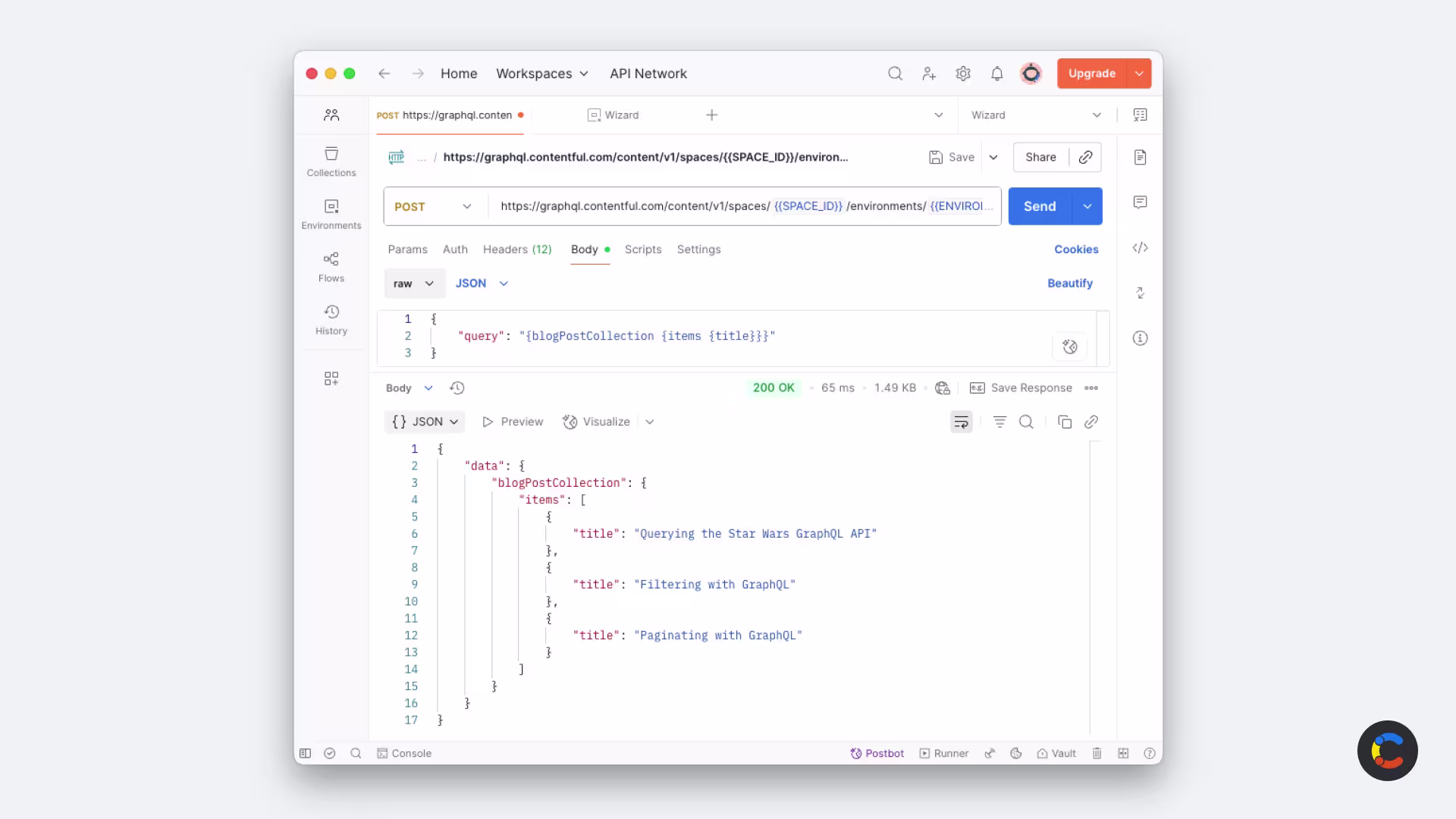
Task: Open the response JSON format dropdown
Action: pos(425,422)
